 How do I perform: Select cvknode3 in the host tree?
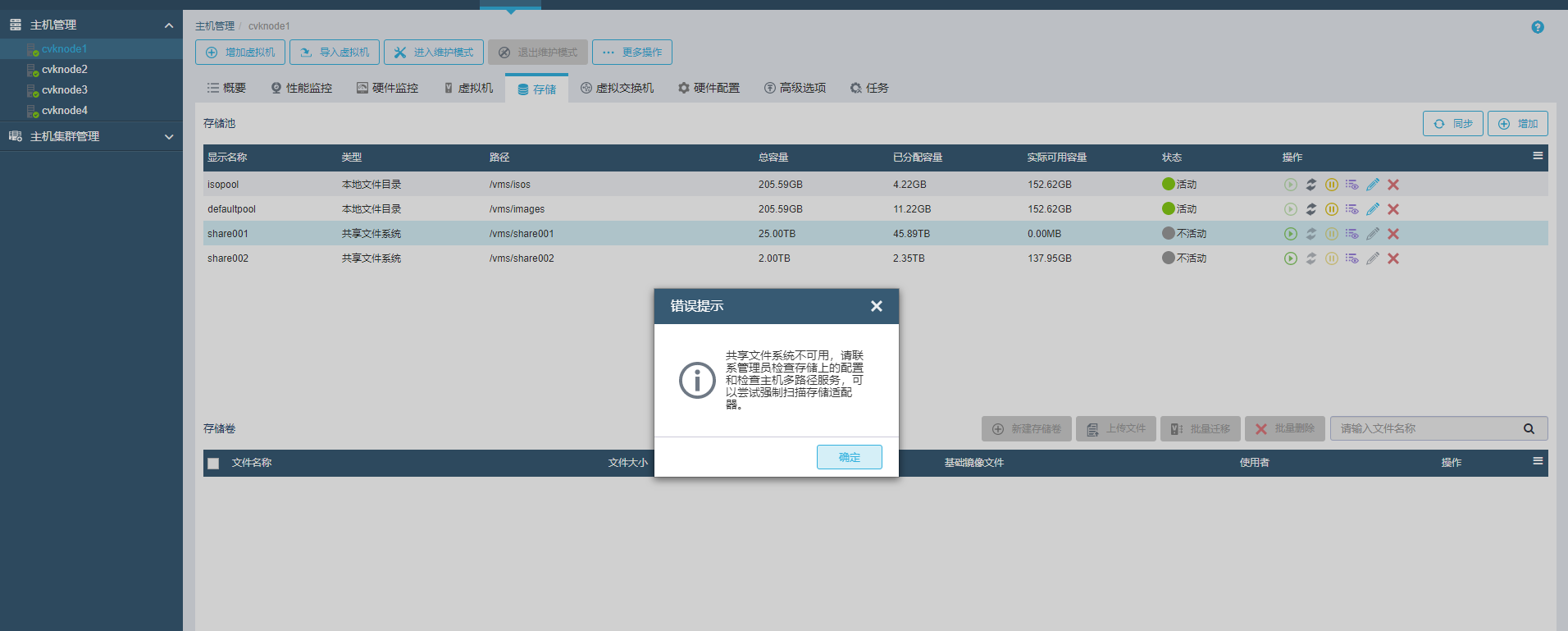(x=65, y=90)
